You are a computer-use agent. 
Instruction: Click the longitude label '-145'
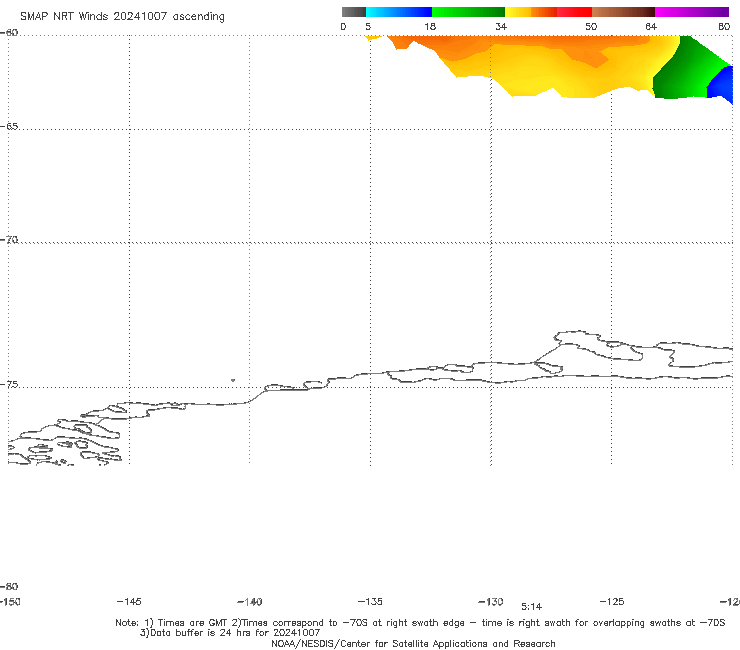pos(129,602)
